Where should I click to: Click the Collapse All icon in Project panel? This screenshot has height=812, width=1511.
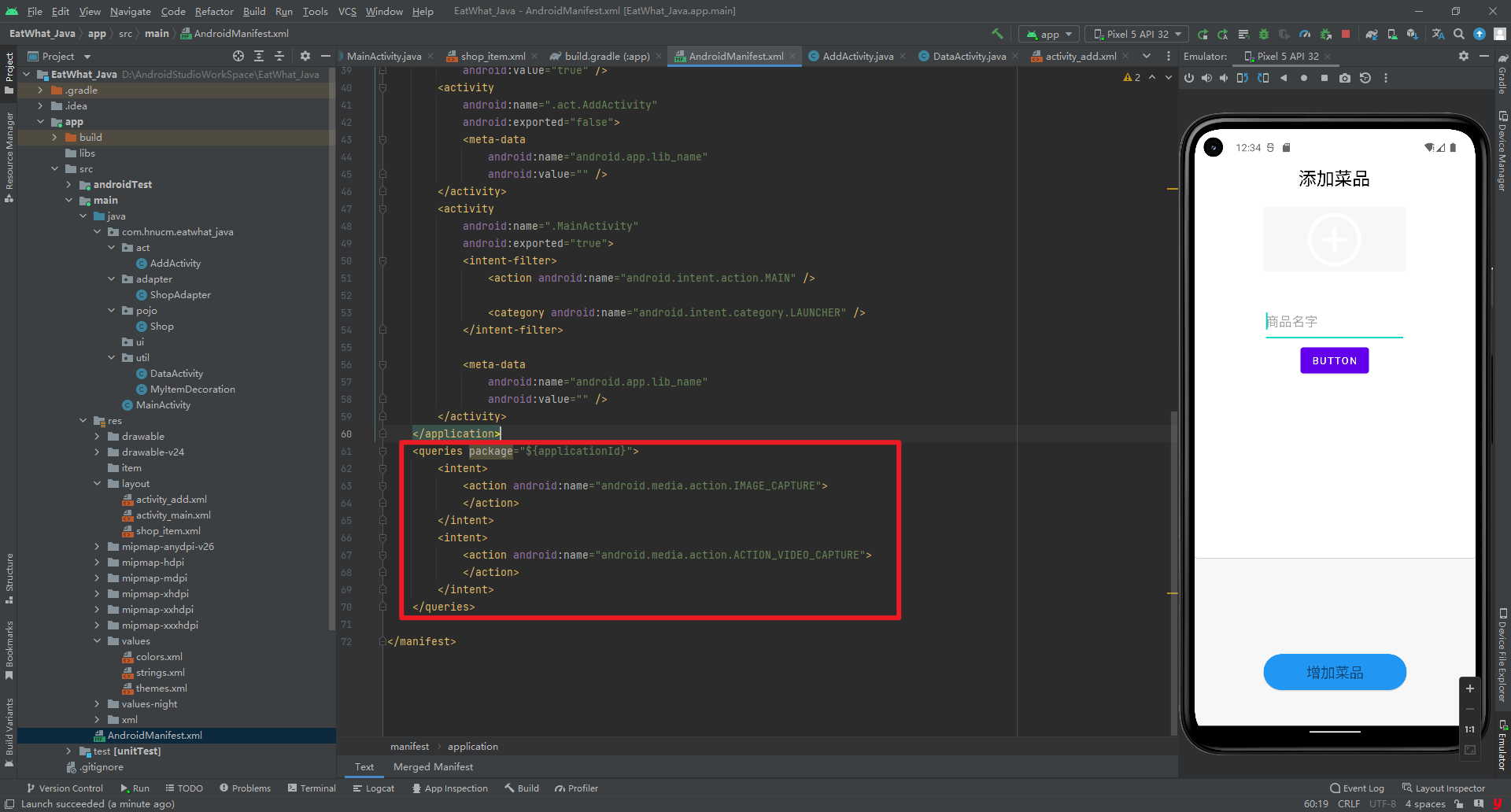coord(279,56)
